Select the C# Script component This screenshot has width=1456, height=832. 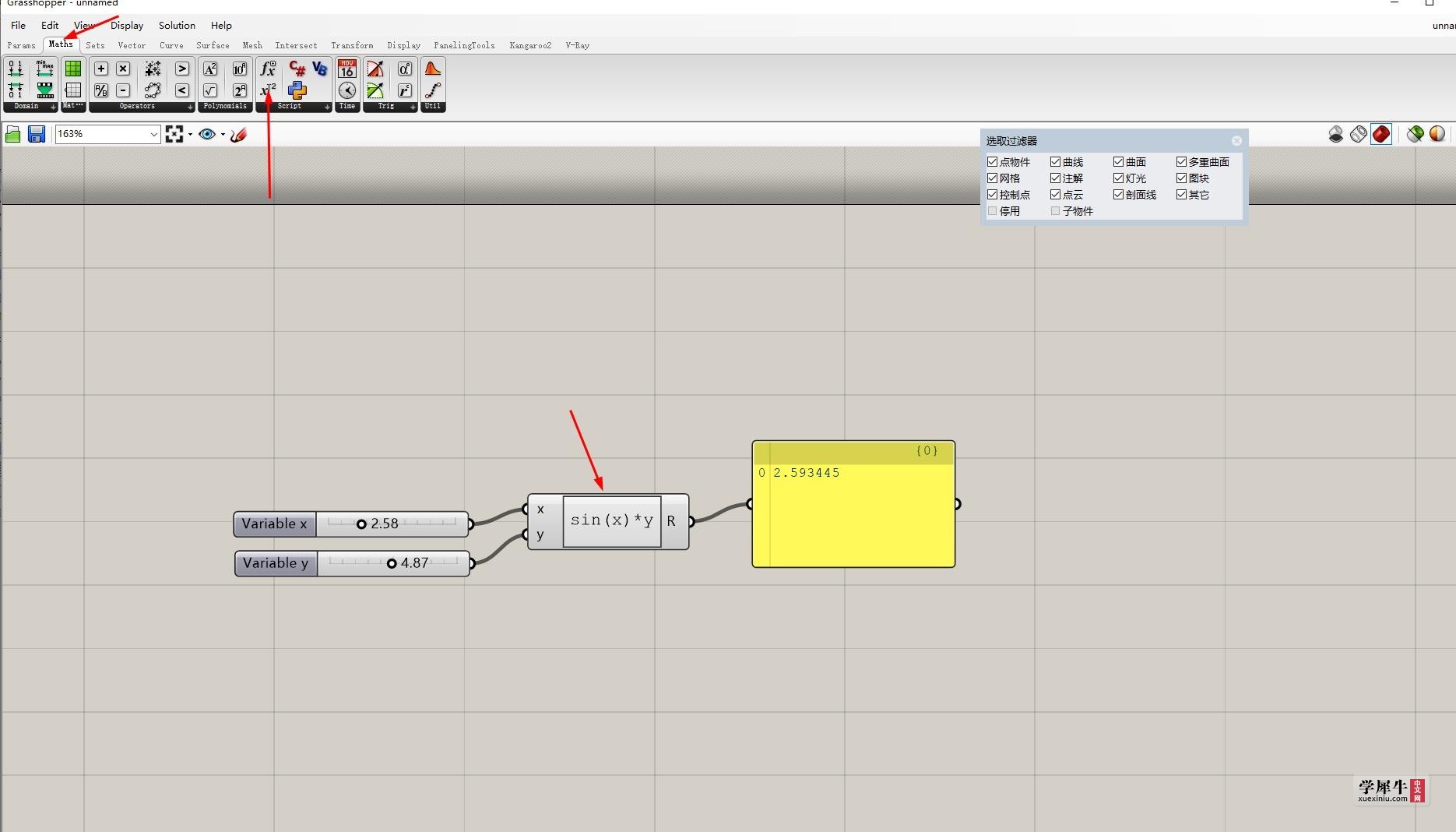297,69
